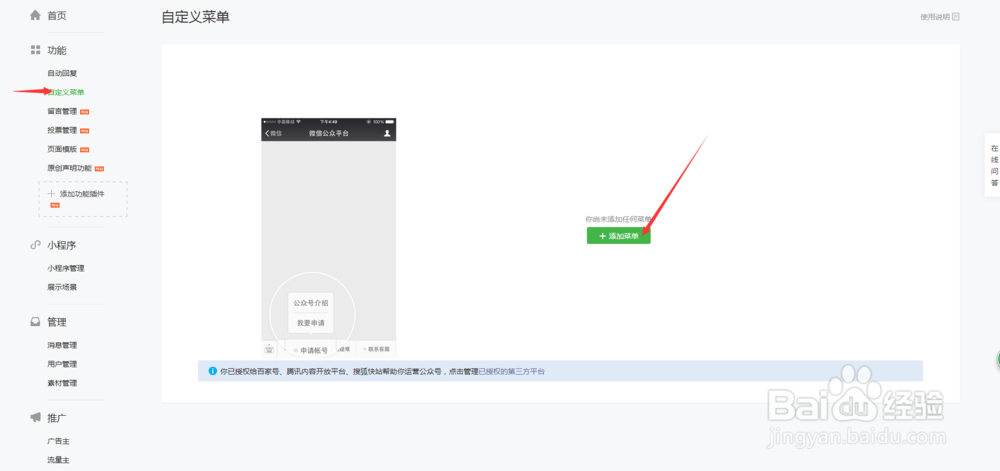The image size is (1000, 471).
Task: Tap the keyboard icon in phone preview
Action: point(268,349)
